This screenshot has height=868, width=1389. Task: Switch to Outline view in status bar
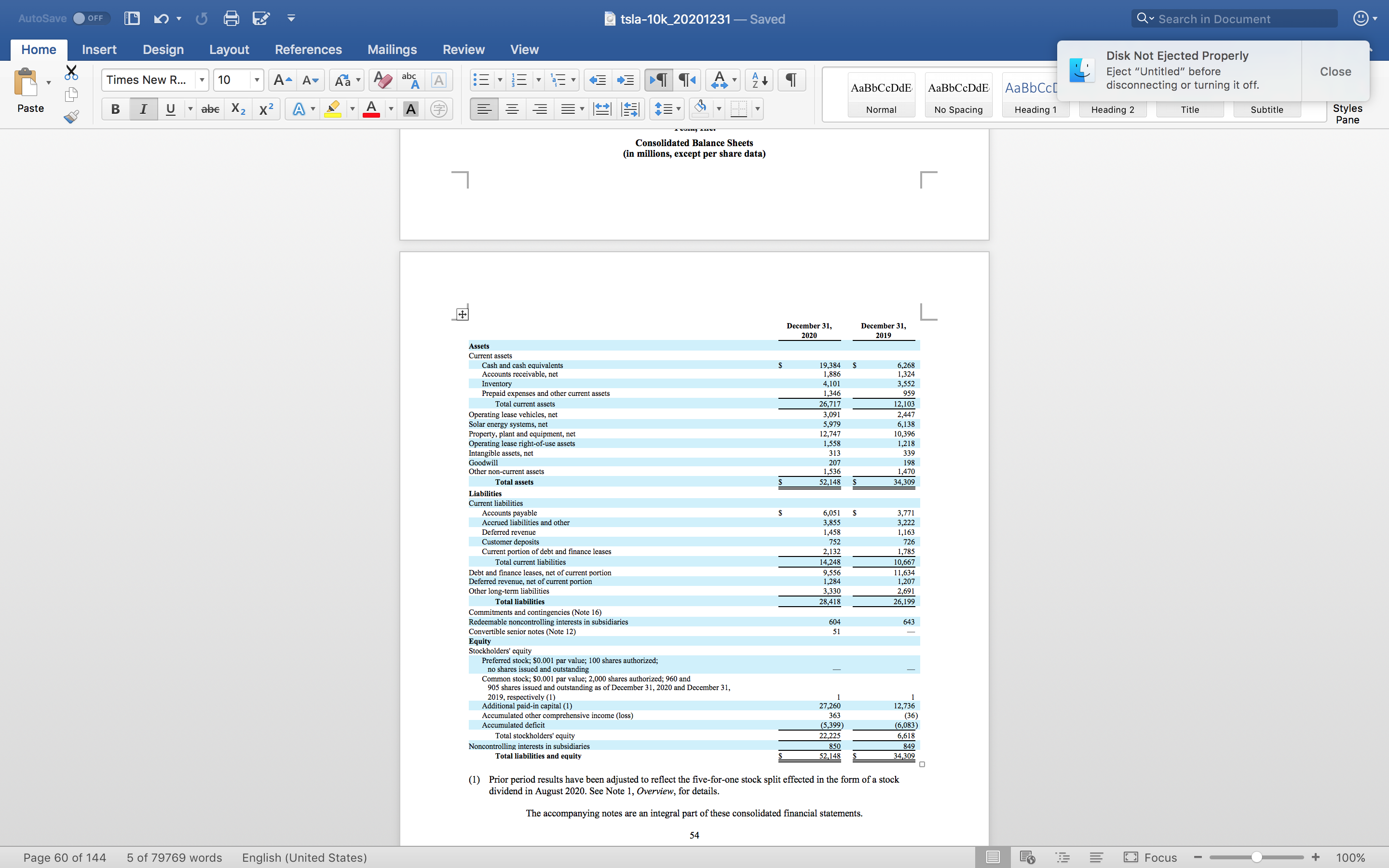[x=1062, y=857]
